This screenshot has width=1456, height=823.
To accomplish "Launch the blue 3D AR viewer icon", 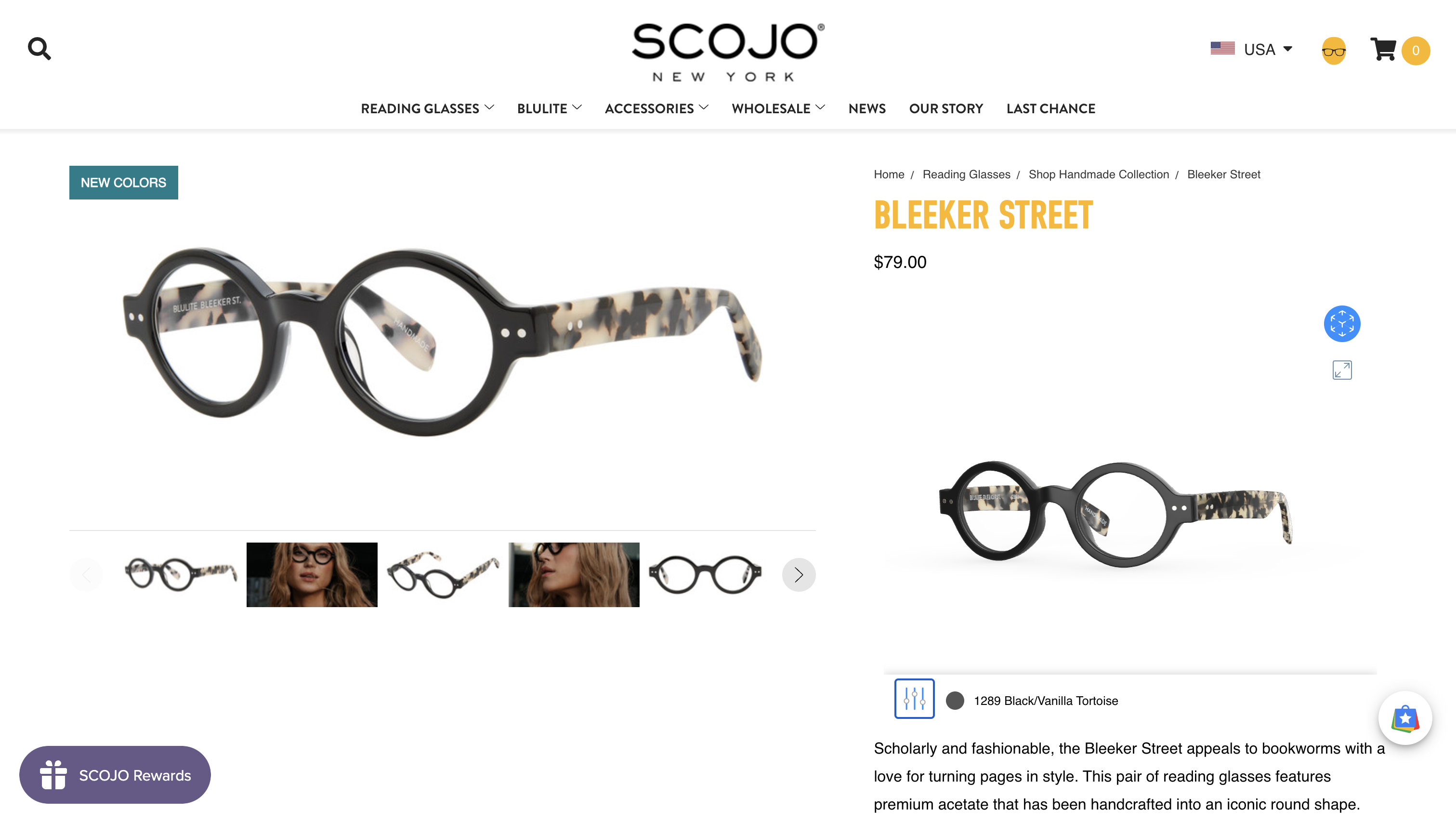I will pyautogui.click(x=1342, y=323).
